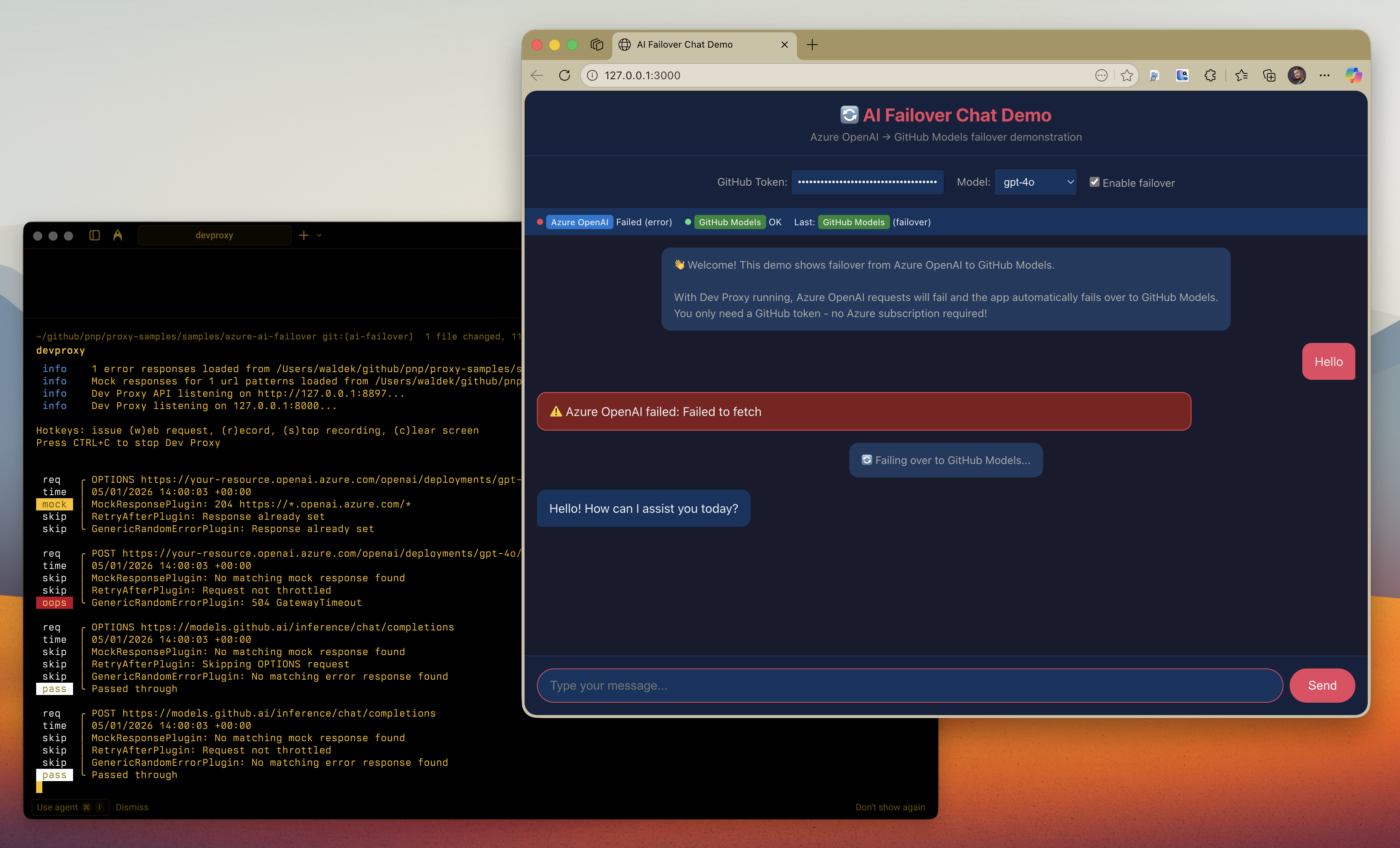
Task: Click the Send button
Action: [x=1322, y=685]
